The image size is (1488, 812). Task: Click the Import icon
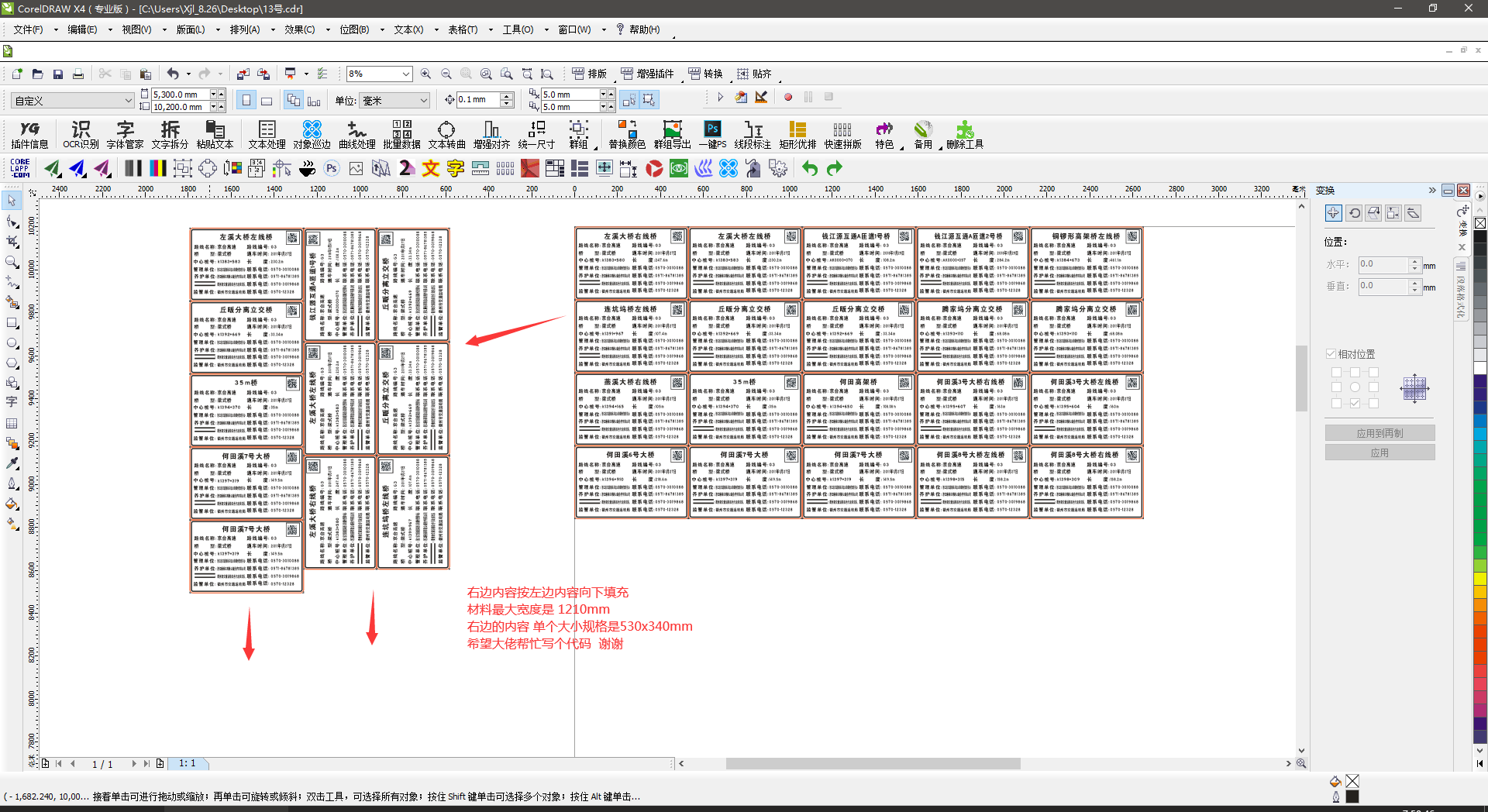[243, 74]
